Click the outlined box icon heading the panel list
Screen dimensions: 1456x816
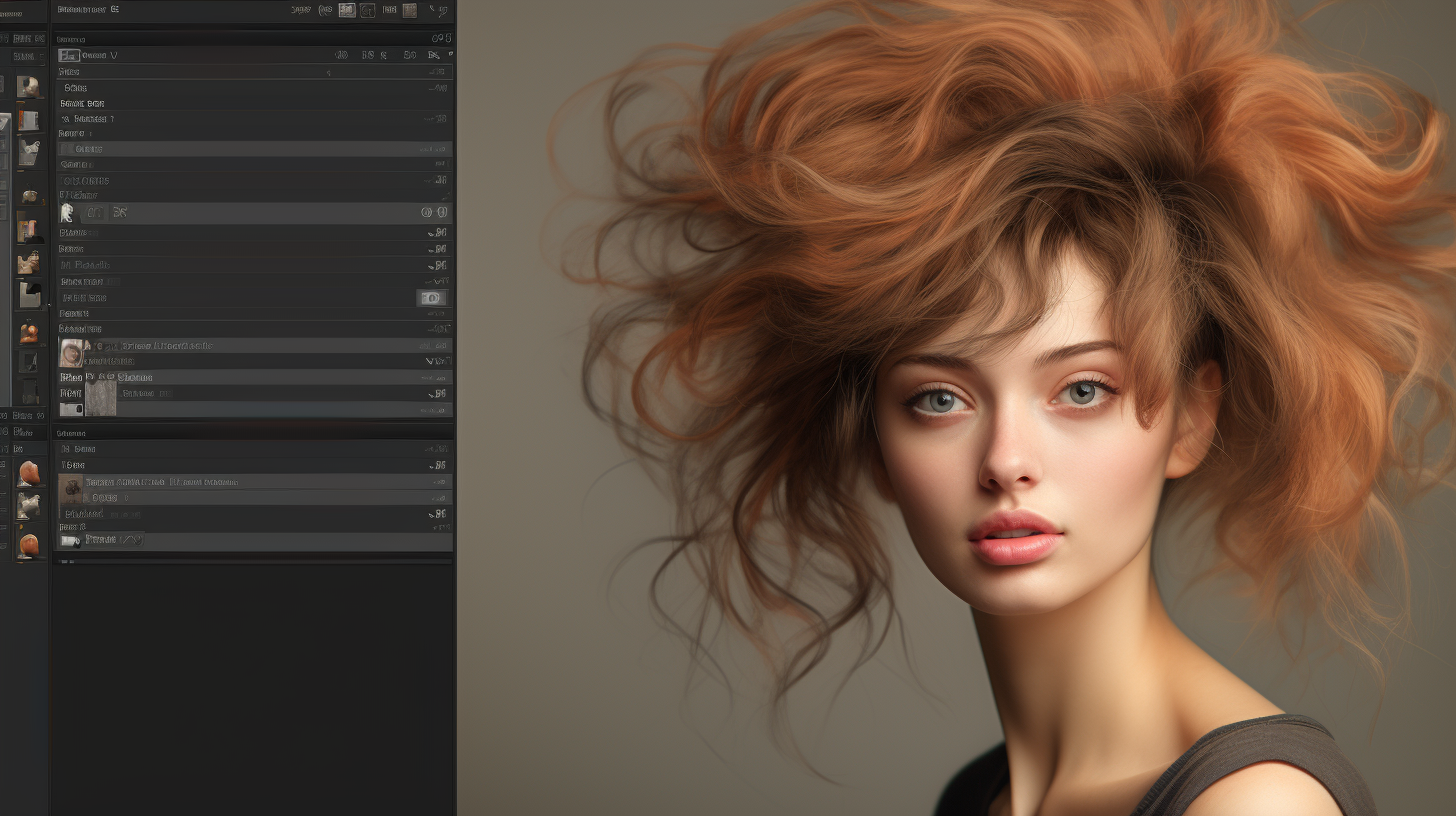(69, 56)
